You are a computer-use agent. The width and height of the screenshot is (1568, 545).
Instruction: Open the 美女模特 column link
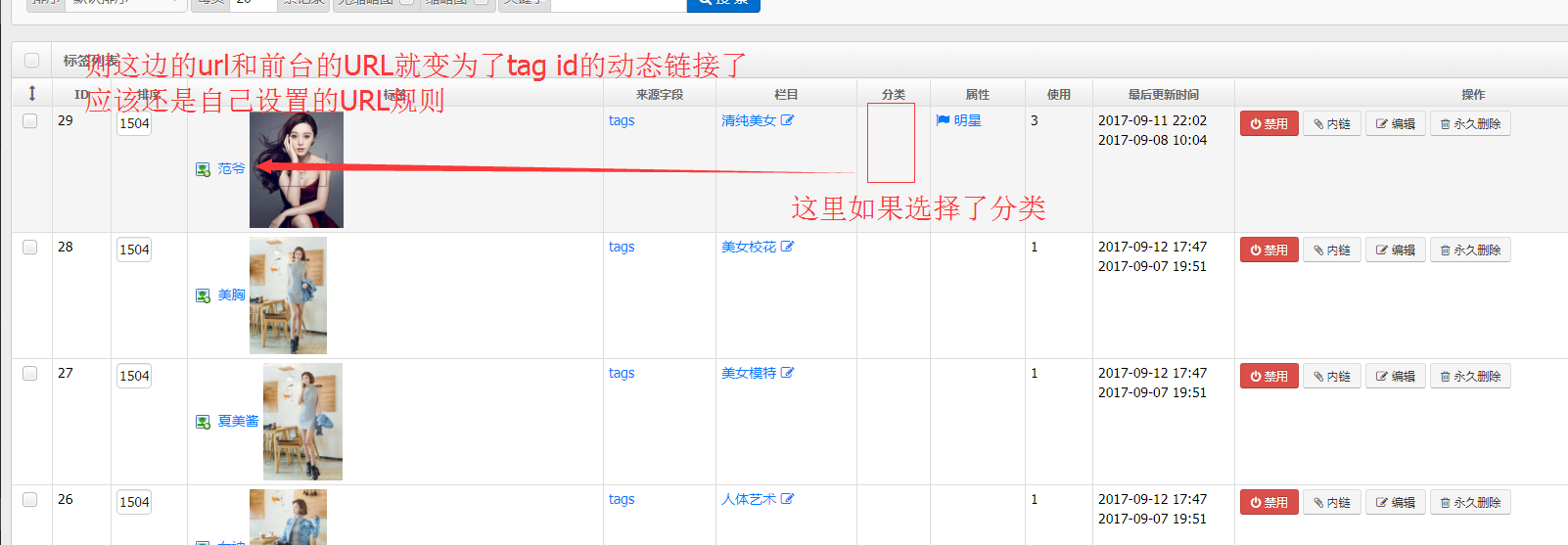click(749, 374)
